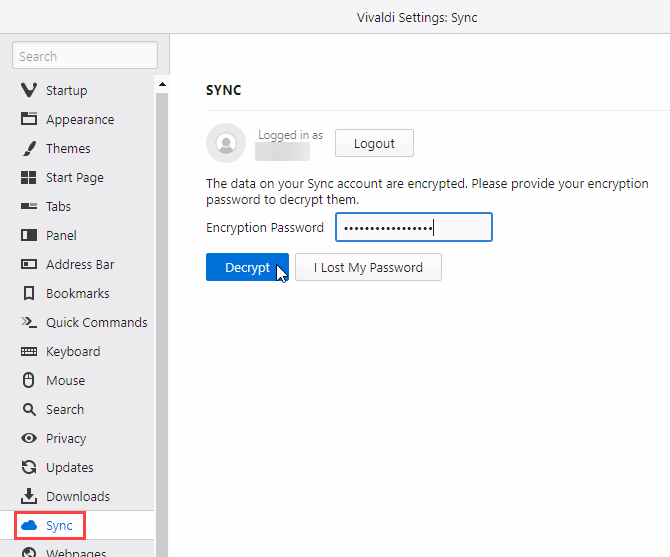This screenshot has height=557, width=670.
Task: Click the Startup V icon
Action: (29, 90)
